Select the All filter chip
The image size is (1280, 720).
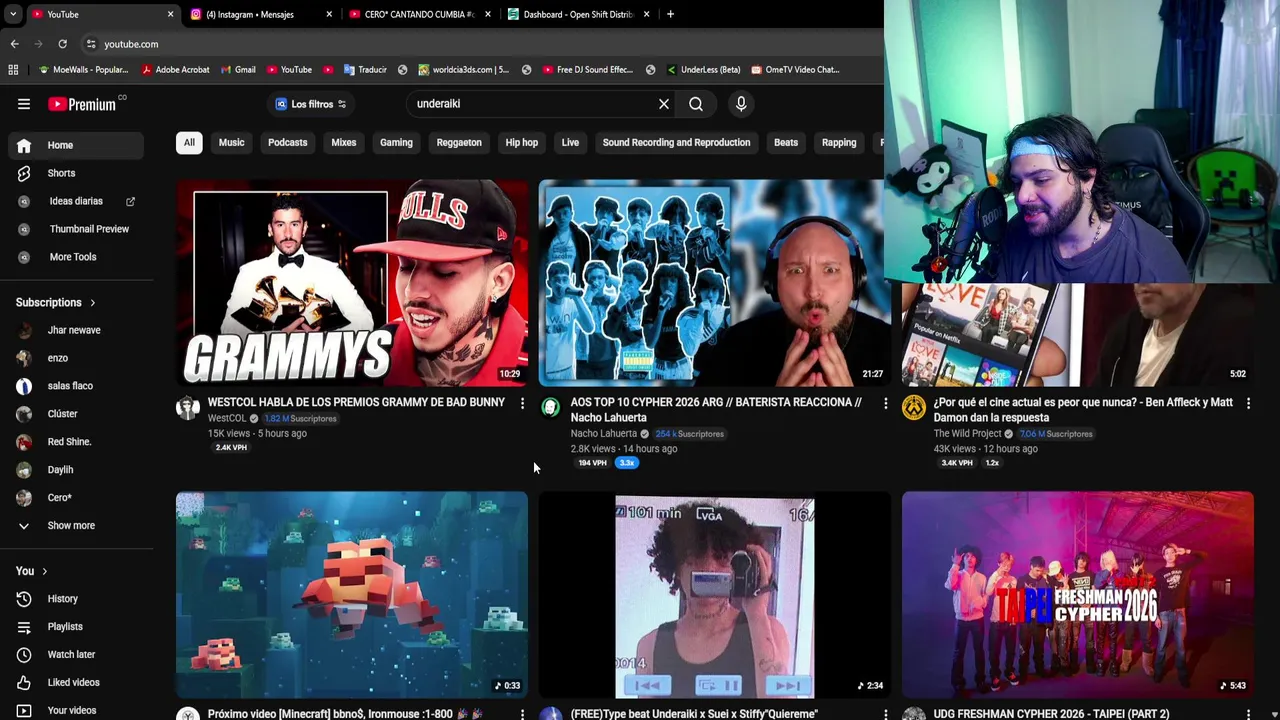pos(189,143)
